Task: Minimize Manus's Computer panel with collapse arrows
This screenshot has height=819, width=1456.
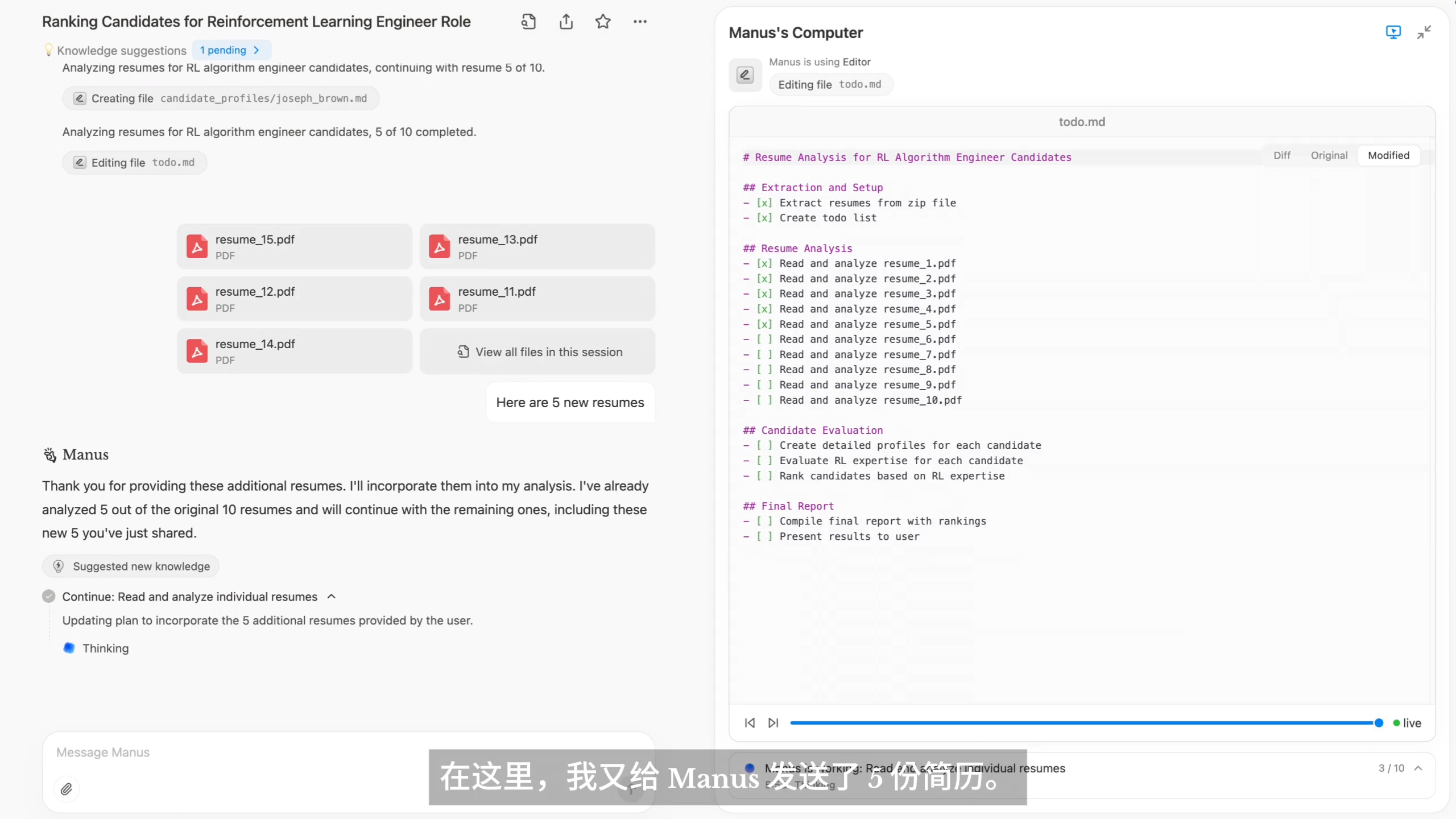Action: (x=1424, y=32)
